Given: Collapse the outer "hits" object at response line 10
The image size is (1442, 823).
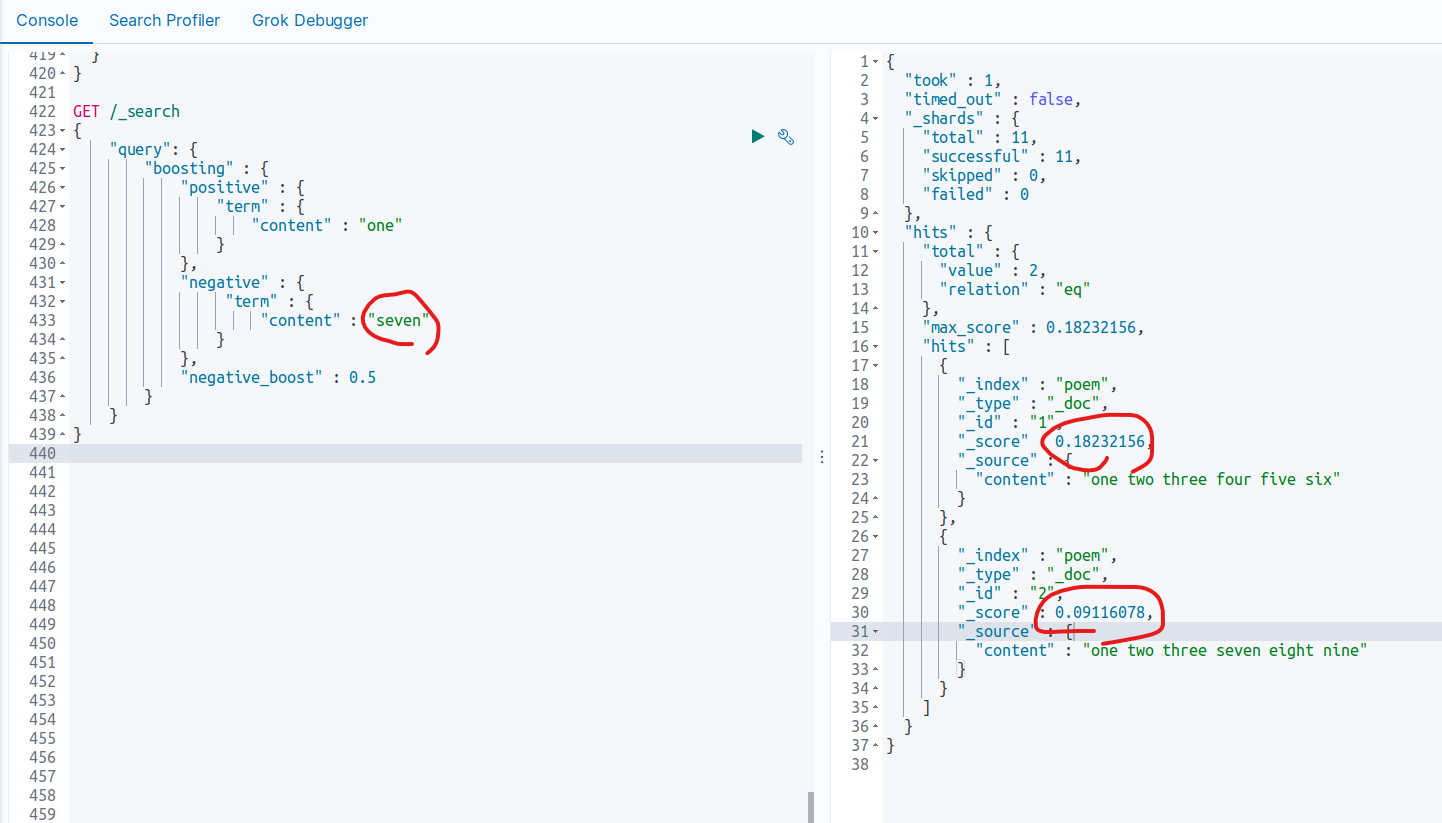Looking at the screenshot, I should click(x=876, y=233).
